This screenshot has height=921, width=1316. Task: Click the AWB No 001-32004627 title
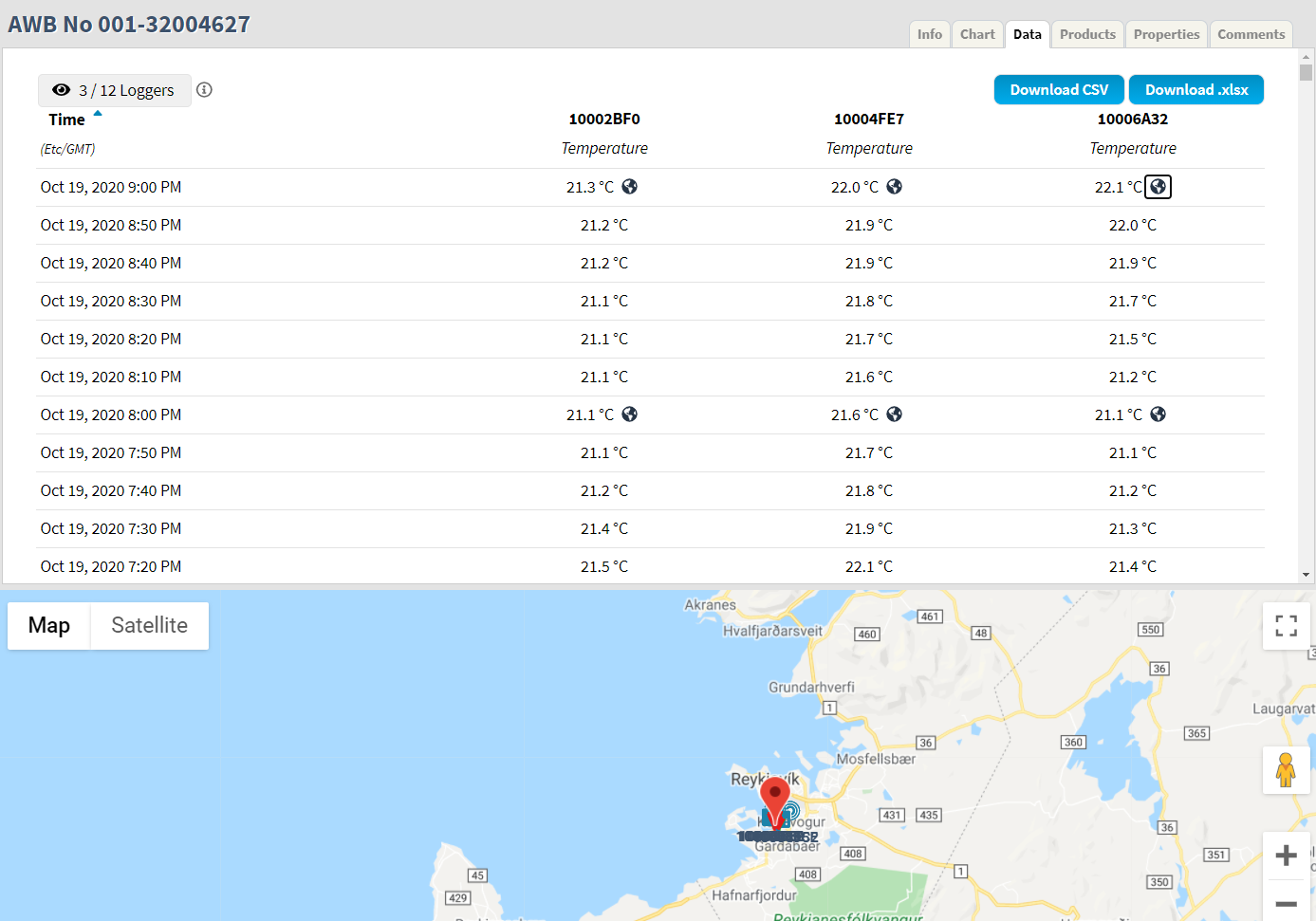(x=129, y=25)
